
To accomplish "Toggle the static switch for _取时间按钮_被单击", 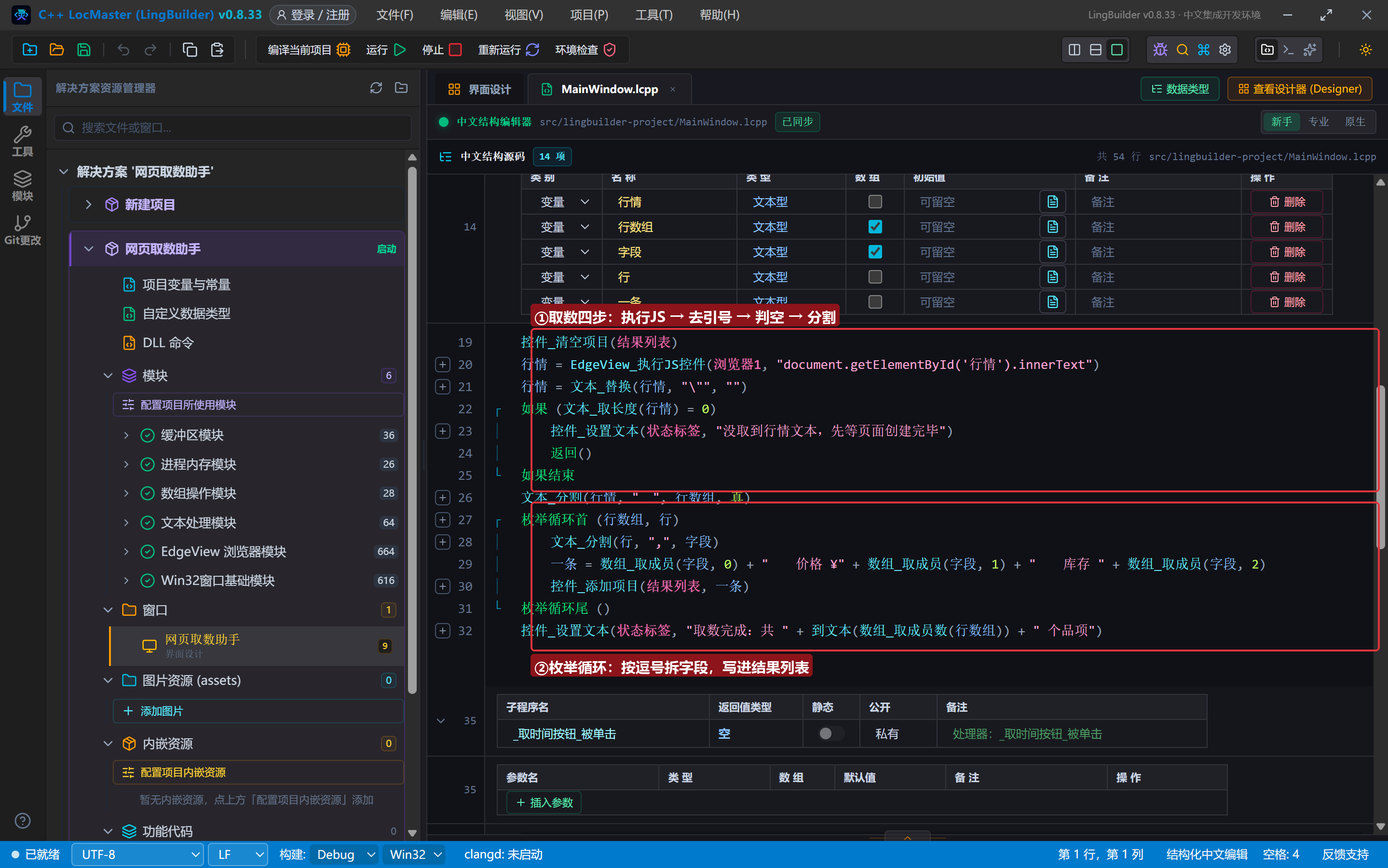I will coord(830,733).
